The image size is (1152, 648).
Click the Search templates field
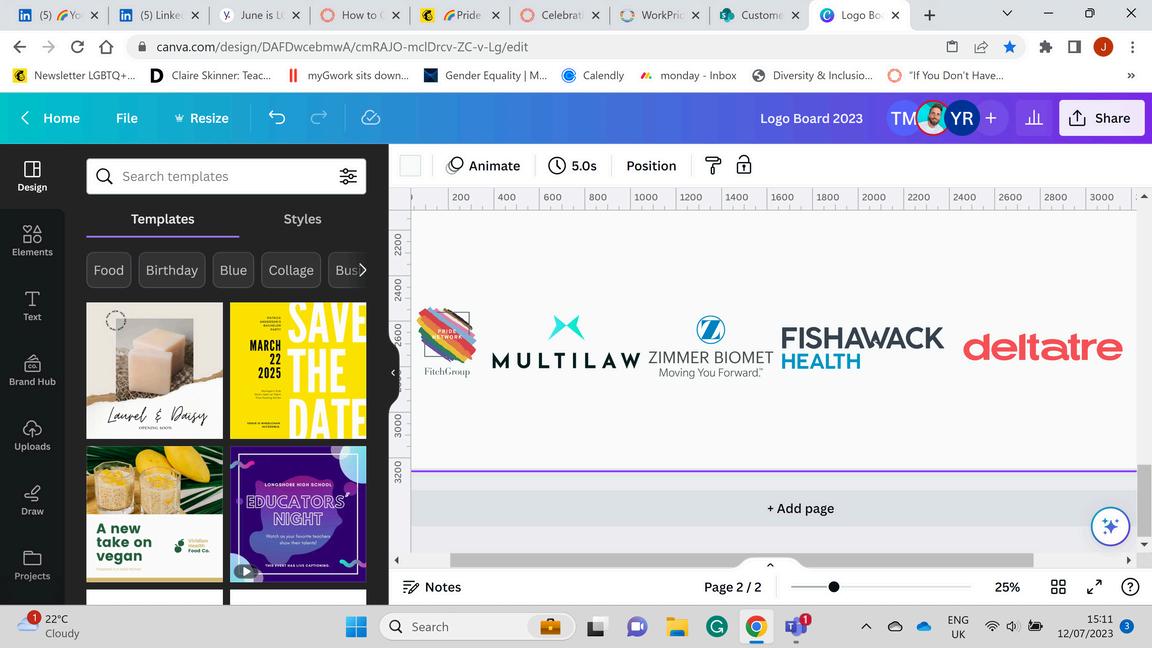tap(226, 176)
